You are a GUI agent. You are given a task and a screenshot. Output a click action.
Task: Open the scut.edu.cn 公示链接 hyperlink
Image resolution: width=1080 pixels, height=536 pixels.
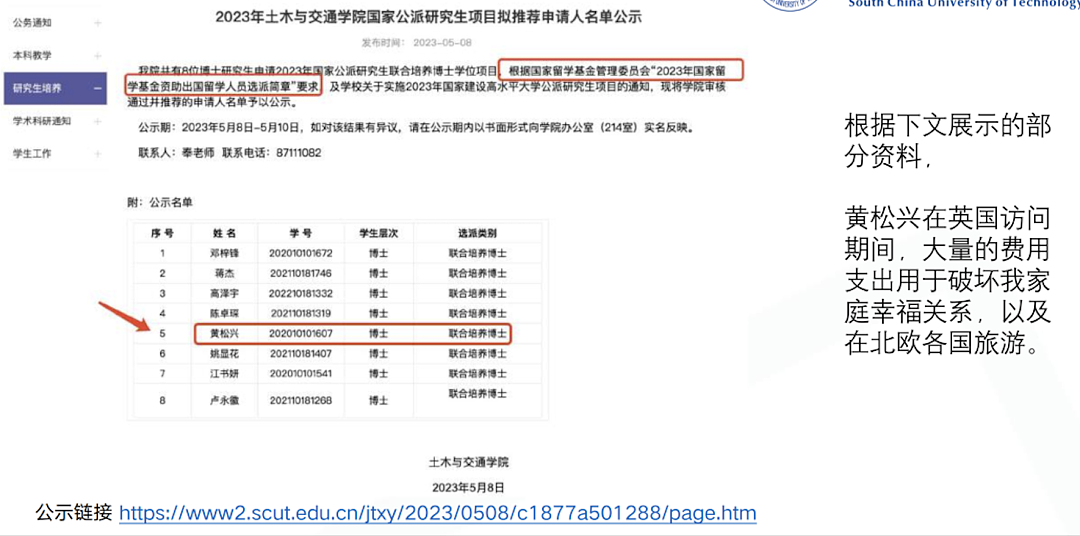tap(438, 513)
